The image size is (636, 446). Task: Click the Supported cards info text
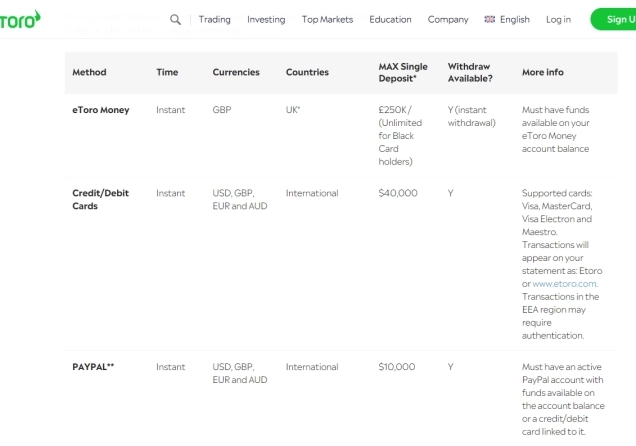562,264
